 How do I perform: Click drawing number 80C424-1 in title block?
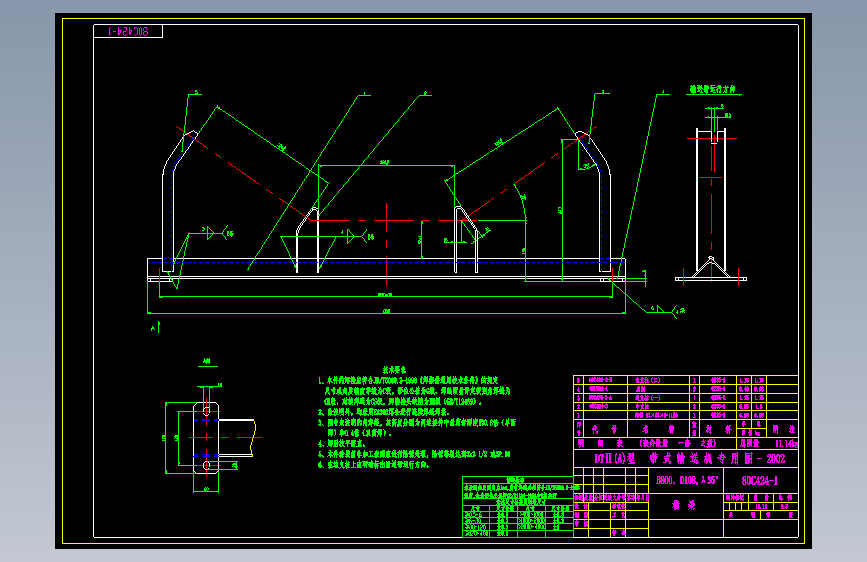(760, 481)
